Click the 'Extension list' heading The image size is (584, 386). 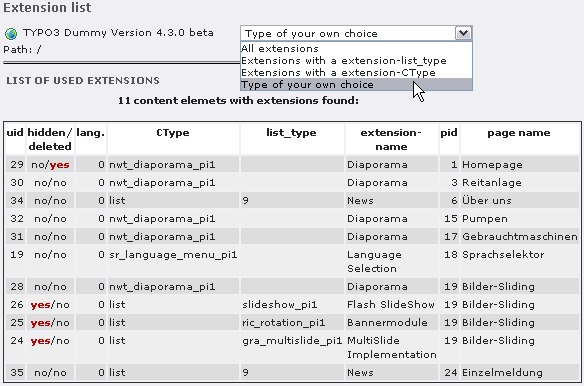coord(47,7)
